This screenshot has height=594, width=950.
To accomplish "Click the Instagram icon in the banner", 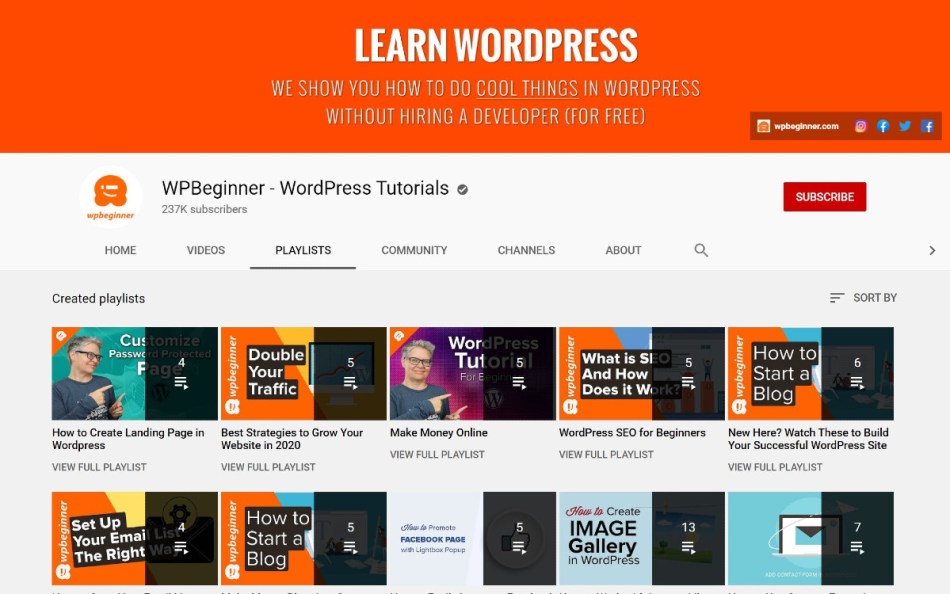I will click(x=860, y=126).
